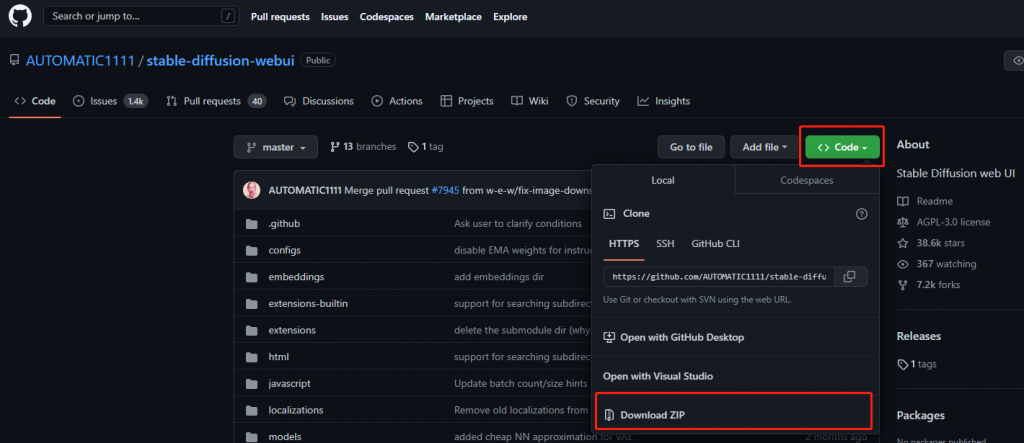The height and width of the screenshot is (443, 1024).
Task: Select the HTTPS clone option
Action: coord(624,244)
